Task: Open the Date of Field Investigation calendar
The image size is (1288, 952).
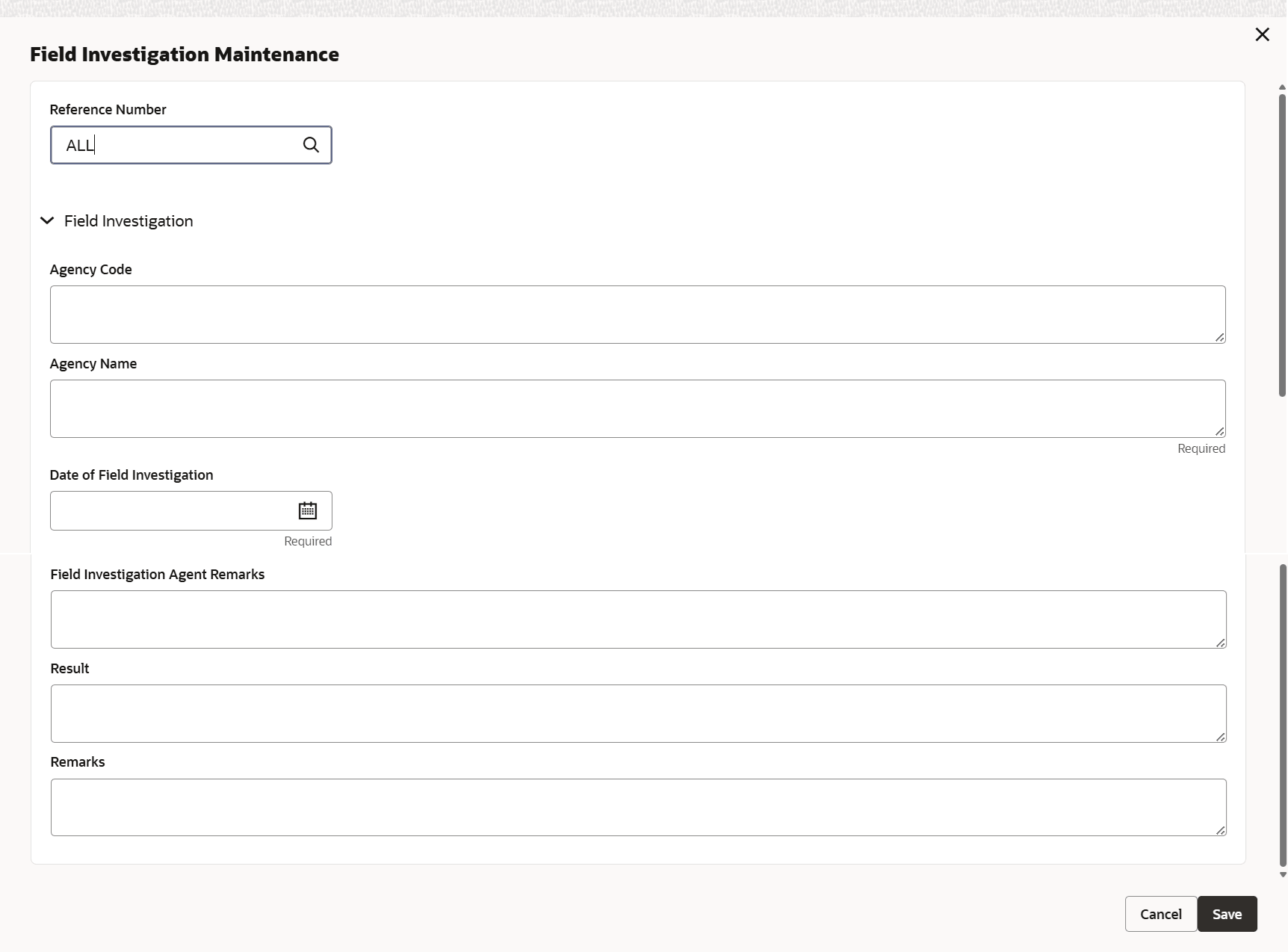Action: [308, 511]
